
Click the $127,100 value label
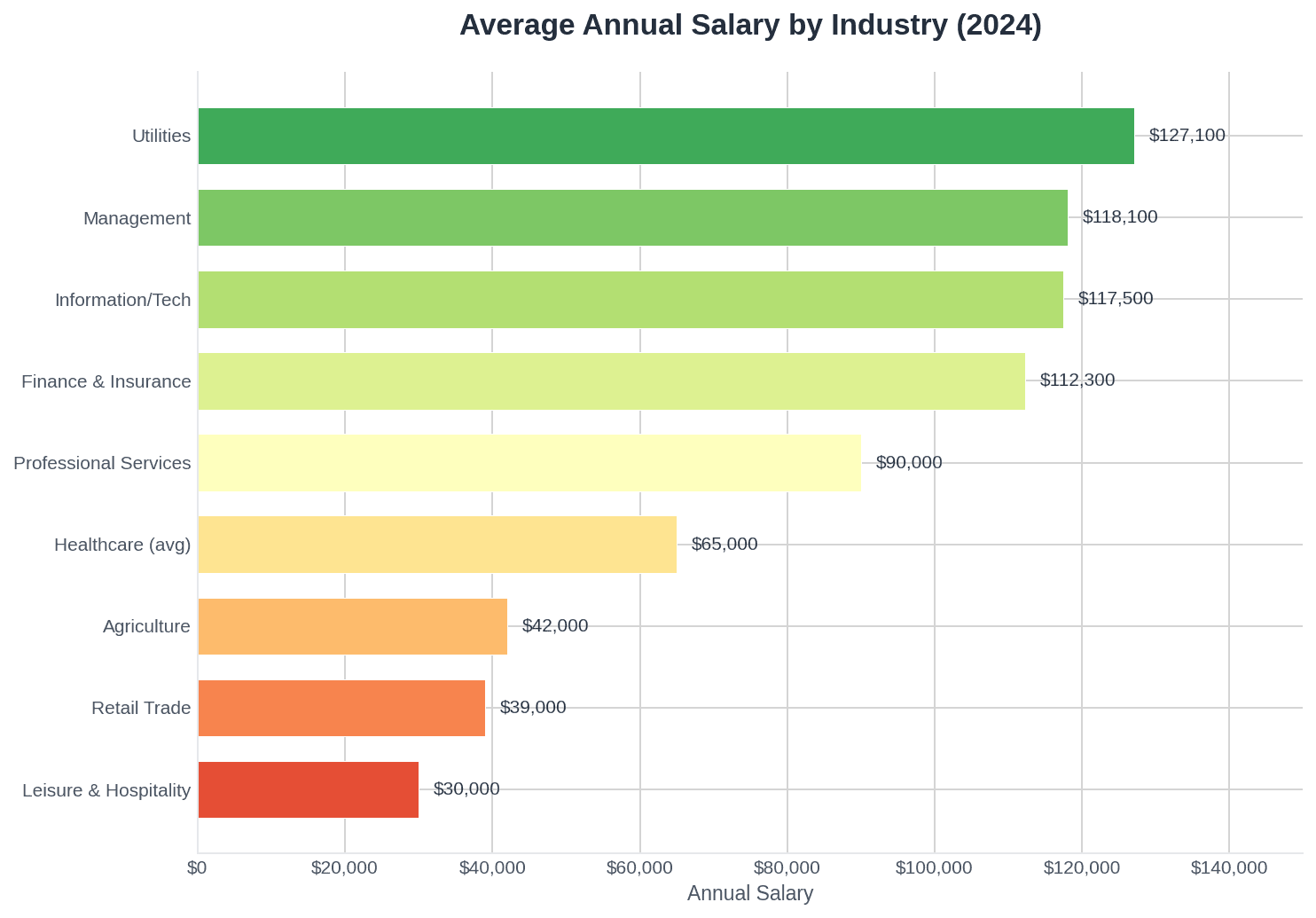[x=1187, y=135]
